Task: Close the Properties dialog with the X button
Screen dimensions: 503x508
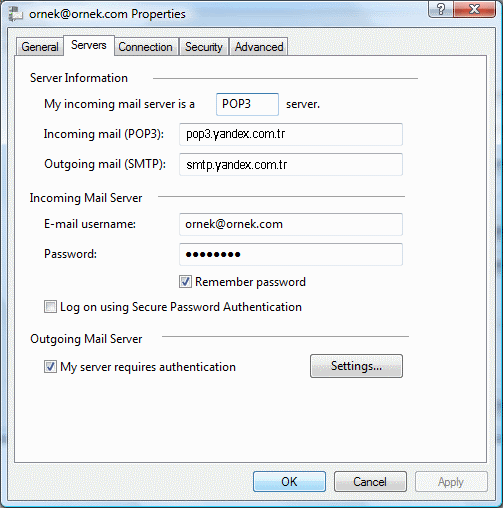Action: pyautogui.click(x=474, y=9)
